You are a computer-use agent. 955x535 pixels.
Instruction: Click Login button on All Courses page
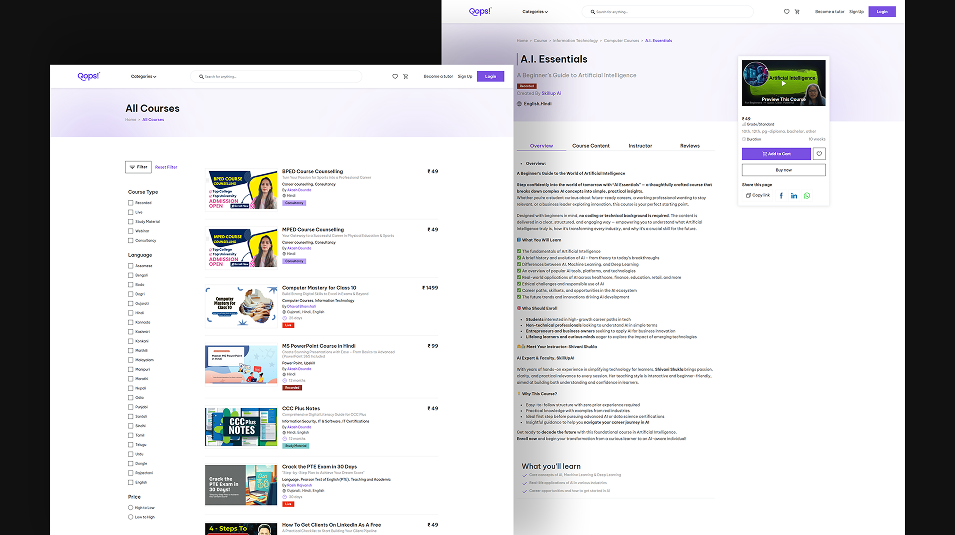490,76
